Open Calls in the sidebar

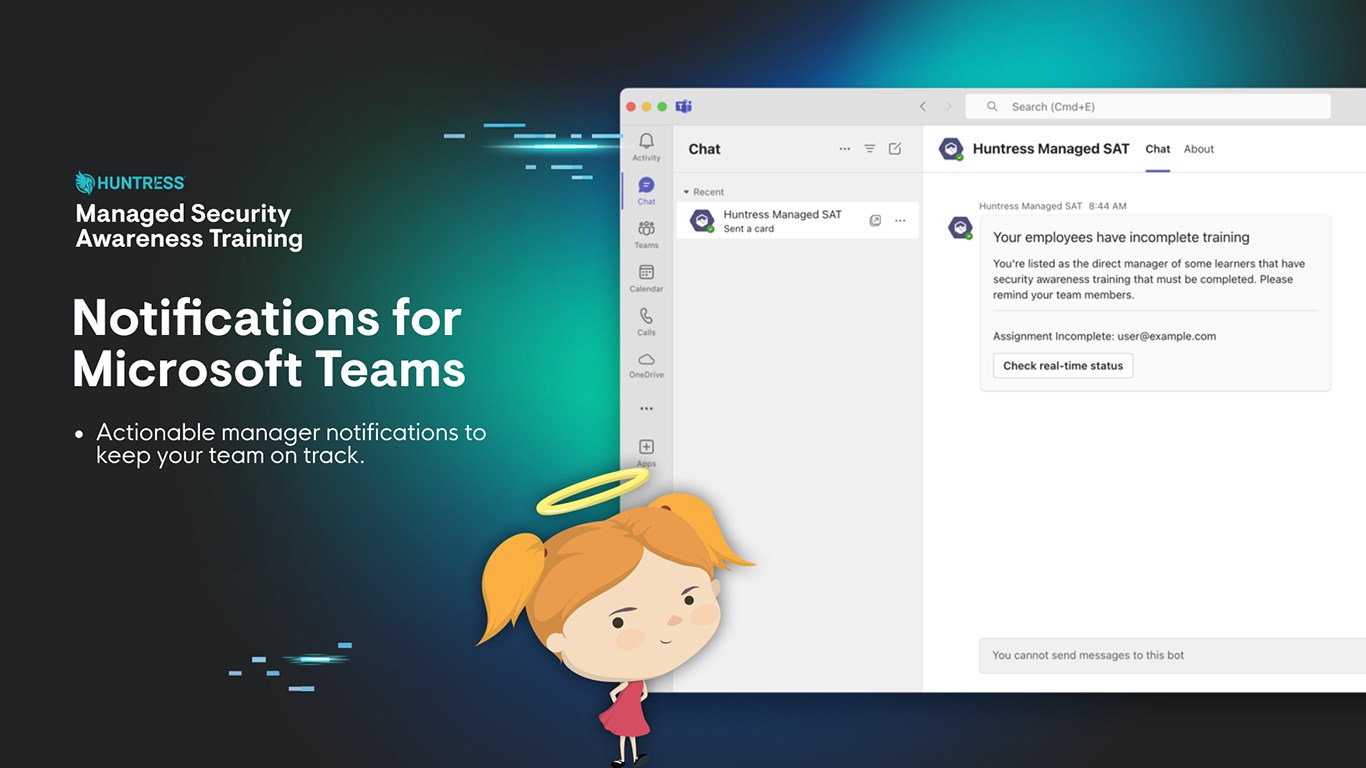[x=646, y=321]
